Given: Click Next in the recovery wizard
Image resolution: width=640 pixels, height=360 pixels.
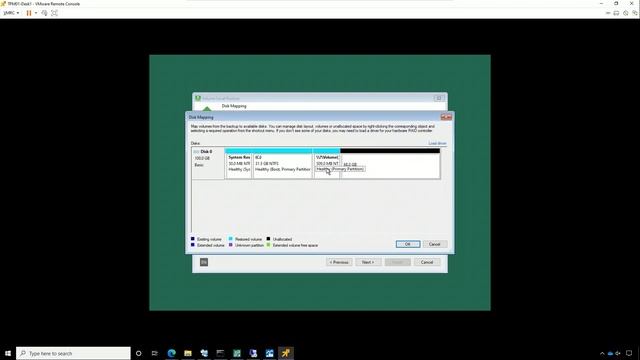Looking at the screenshot, I should point(368,262).
